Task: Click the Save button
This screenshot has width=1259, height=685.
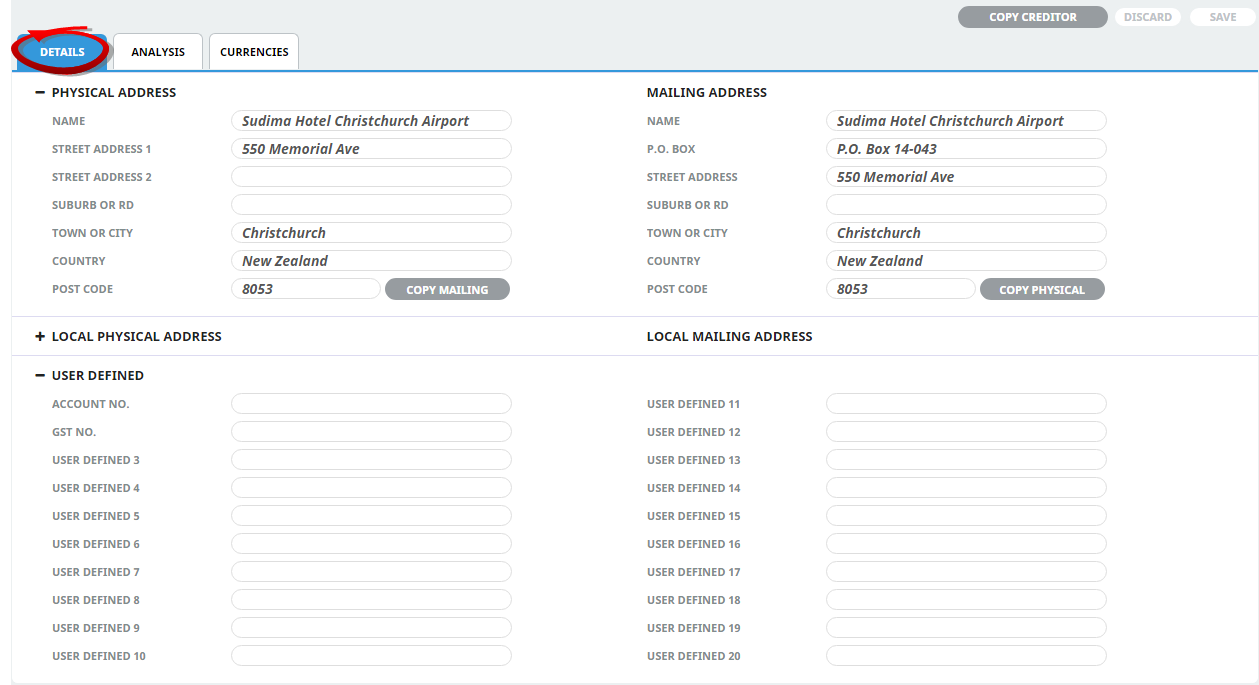Action: tap(1222, 17)
